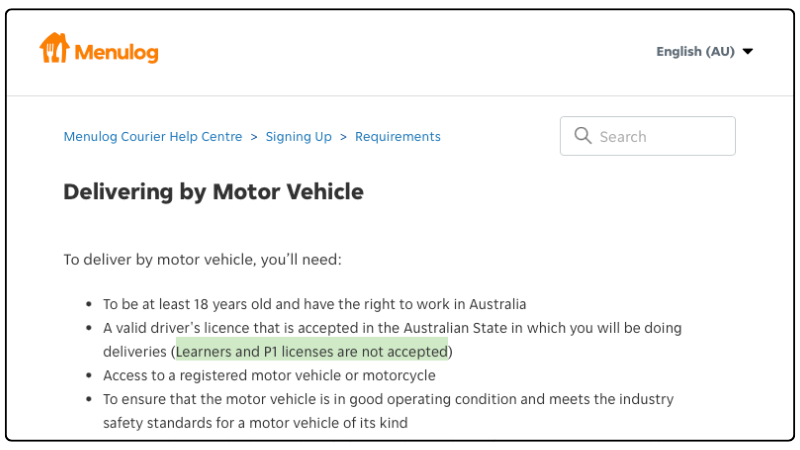The height and width of the screenshot is (450, 800).
Task: Click the Menulog house logo icon
Action: [x=55, y=48]
